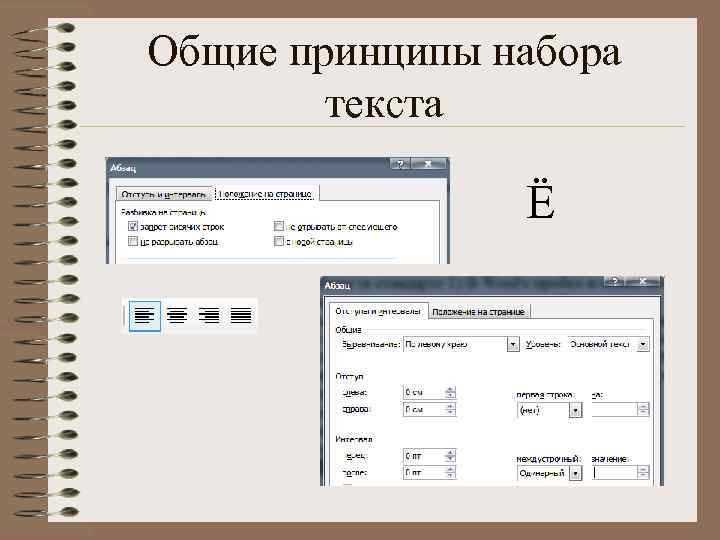Click the right indent 'справа' spinner
Image resolution: width=720 pixels, height=540 pixels.
tap(450, 409)
